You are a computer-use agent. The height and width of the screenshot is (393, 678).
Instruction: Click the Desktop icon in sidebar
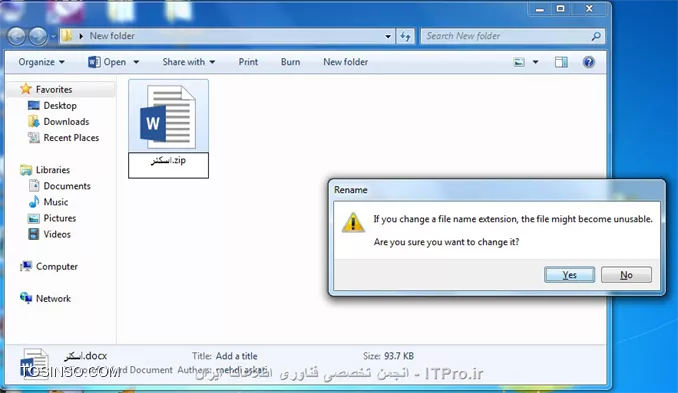(34, 105)
